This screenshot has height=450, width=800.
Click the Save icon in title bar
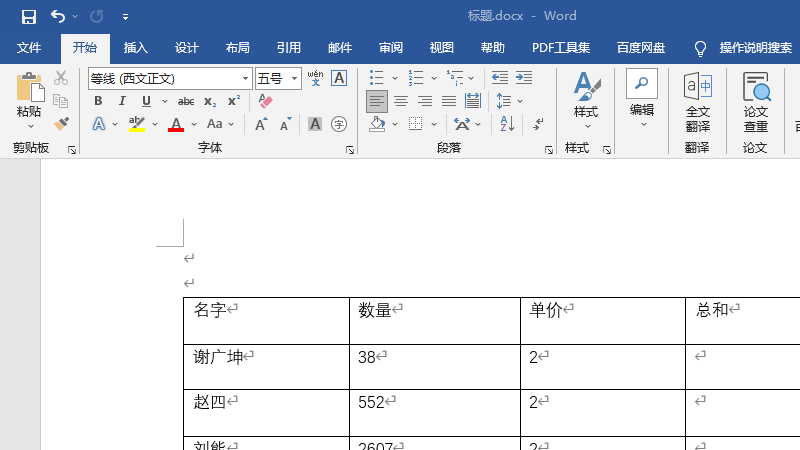[28, 16]
